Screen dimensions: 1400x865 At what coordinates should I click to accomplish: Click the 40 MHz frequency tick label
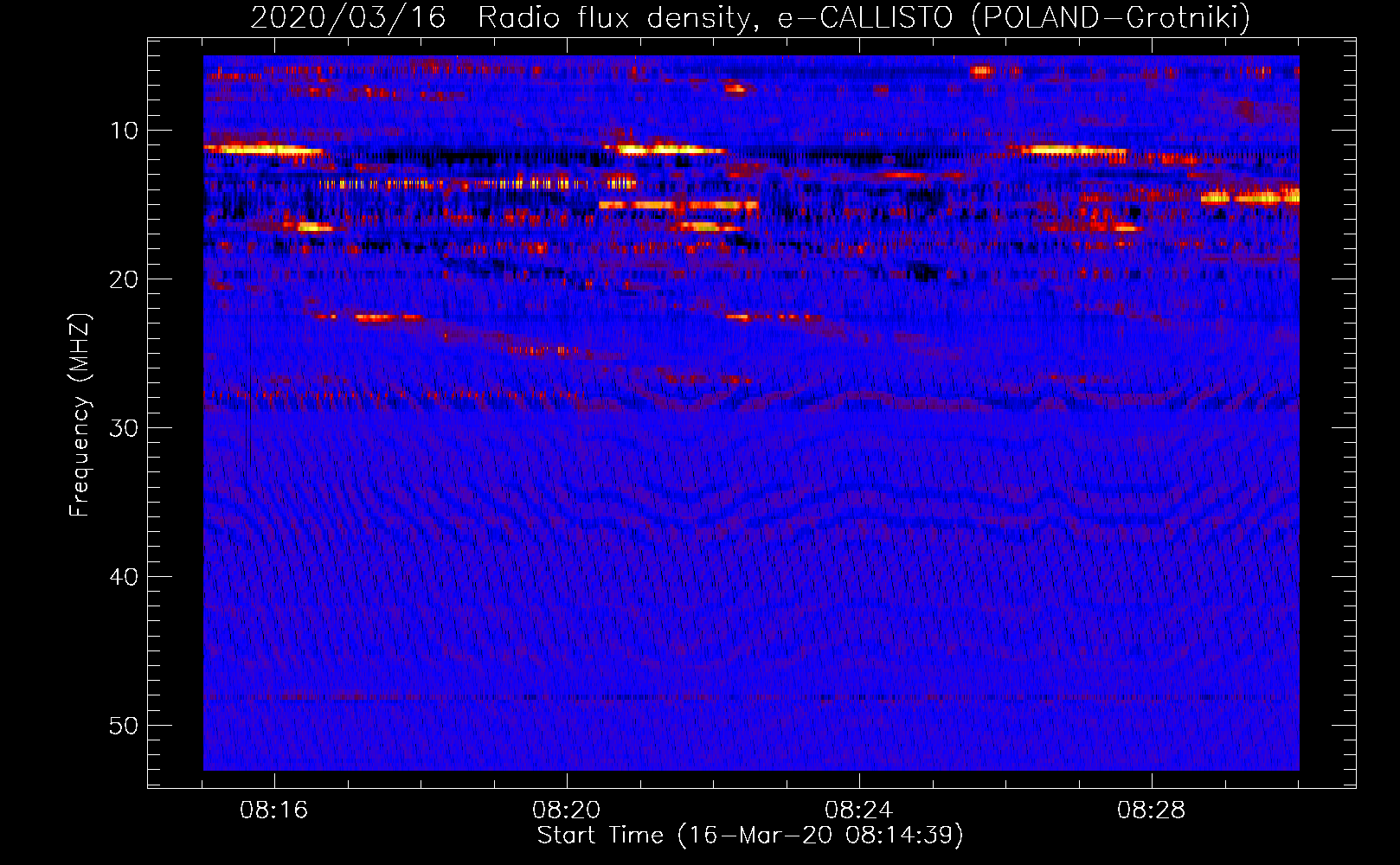125,577
